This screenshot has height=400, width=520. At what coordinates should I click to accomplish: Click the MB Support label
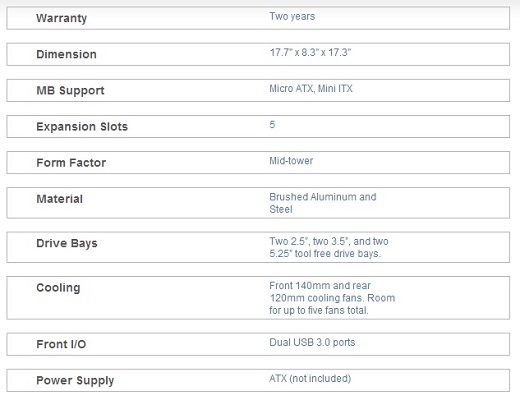(x=70, y=91)
